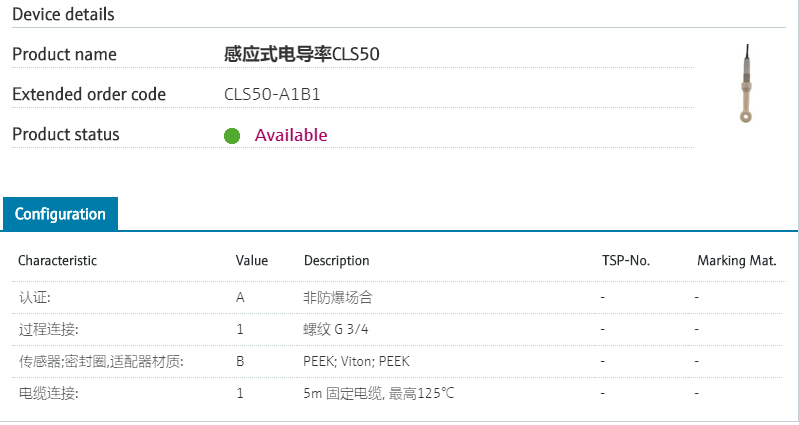
Task: Select the 认证 characteristic row
Action: click(34, 298)
